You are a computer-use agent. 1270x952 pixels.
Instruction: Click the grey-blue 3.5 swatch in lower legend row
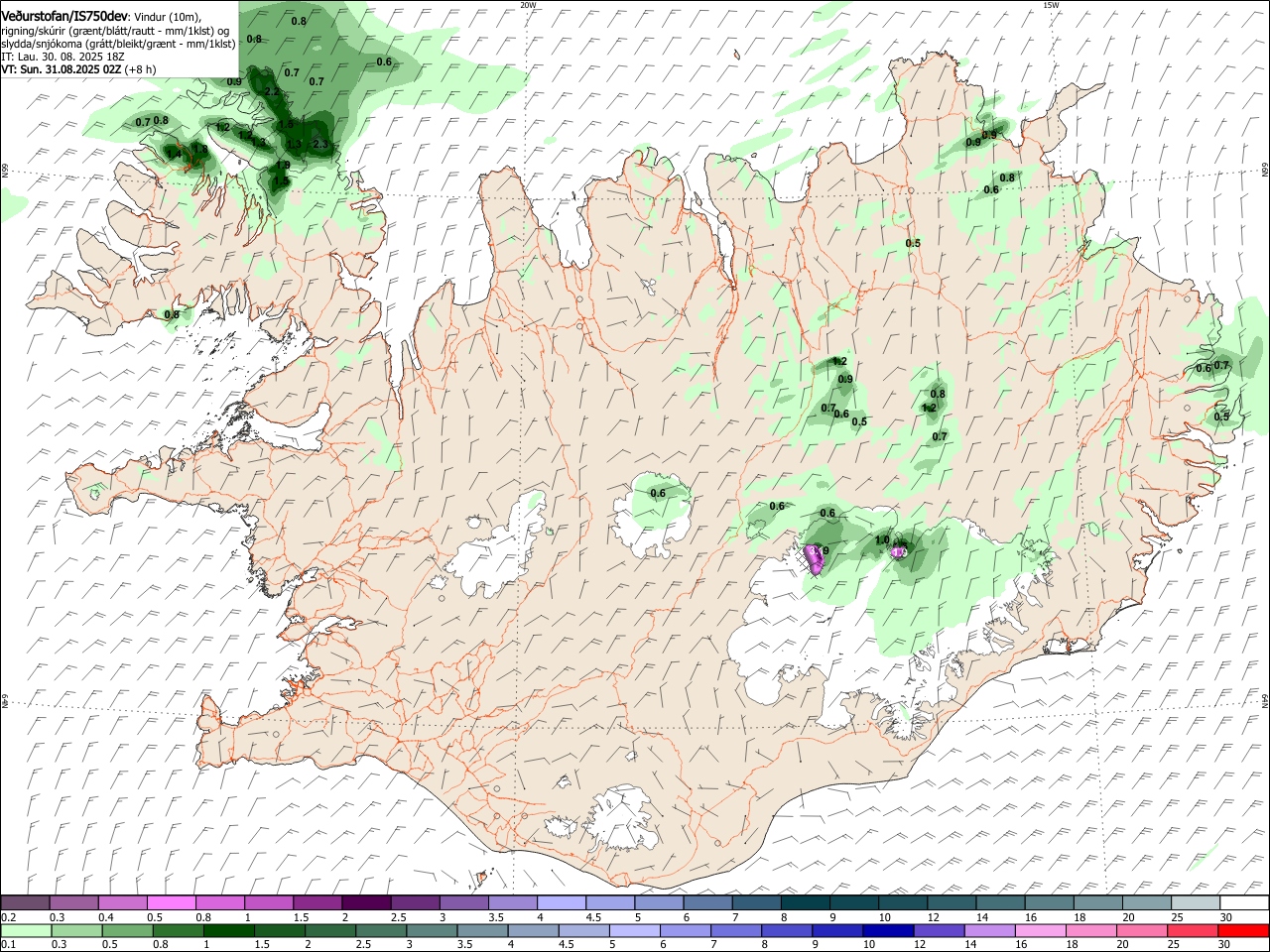(x=483, y=931)
